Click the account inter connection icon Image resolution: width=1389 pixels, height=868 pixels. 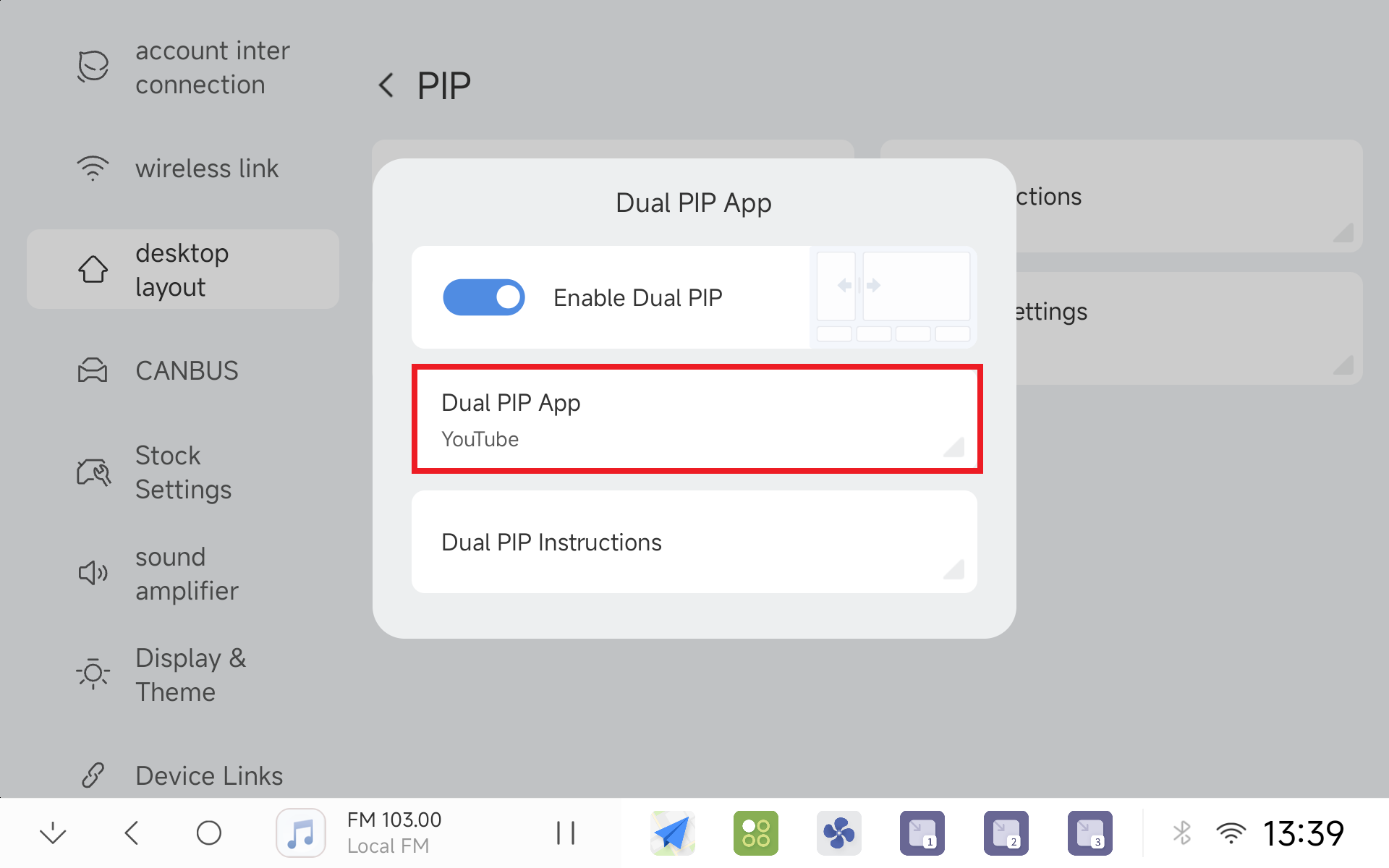pyautogui.click(x=93, y=67)
